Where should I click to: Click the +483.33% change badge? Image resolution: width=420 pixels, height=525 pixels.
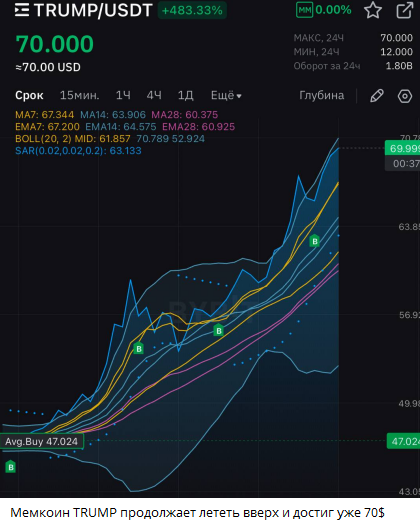(x=192, y=10)
